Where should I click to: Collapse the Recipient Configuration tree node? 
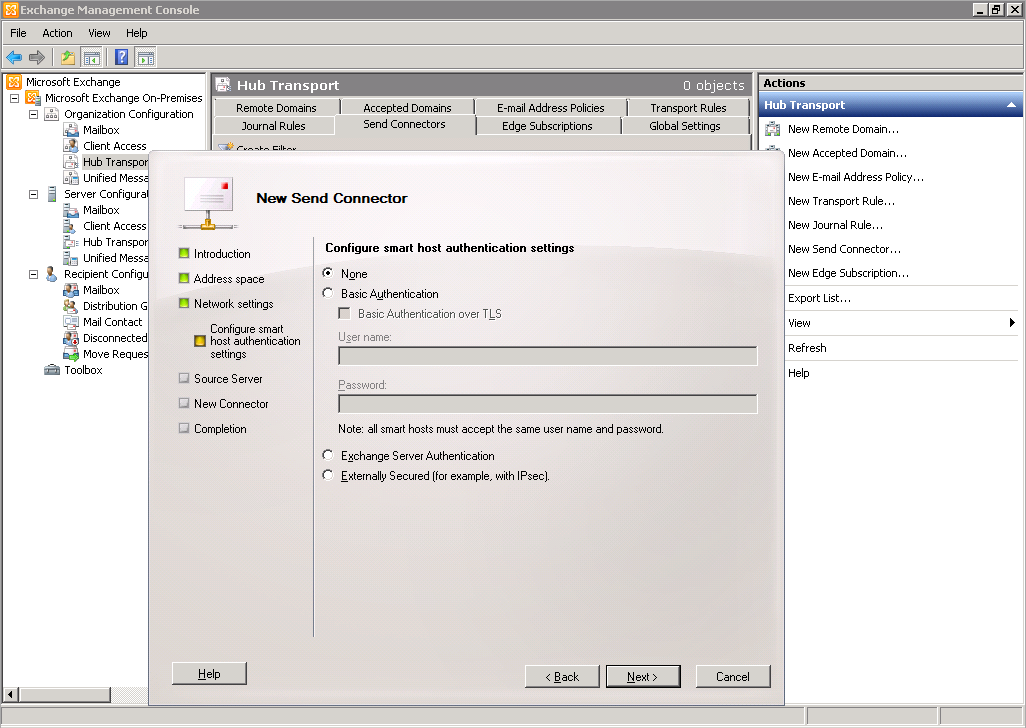point(33,274)
